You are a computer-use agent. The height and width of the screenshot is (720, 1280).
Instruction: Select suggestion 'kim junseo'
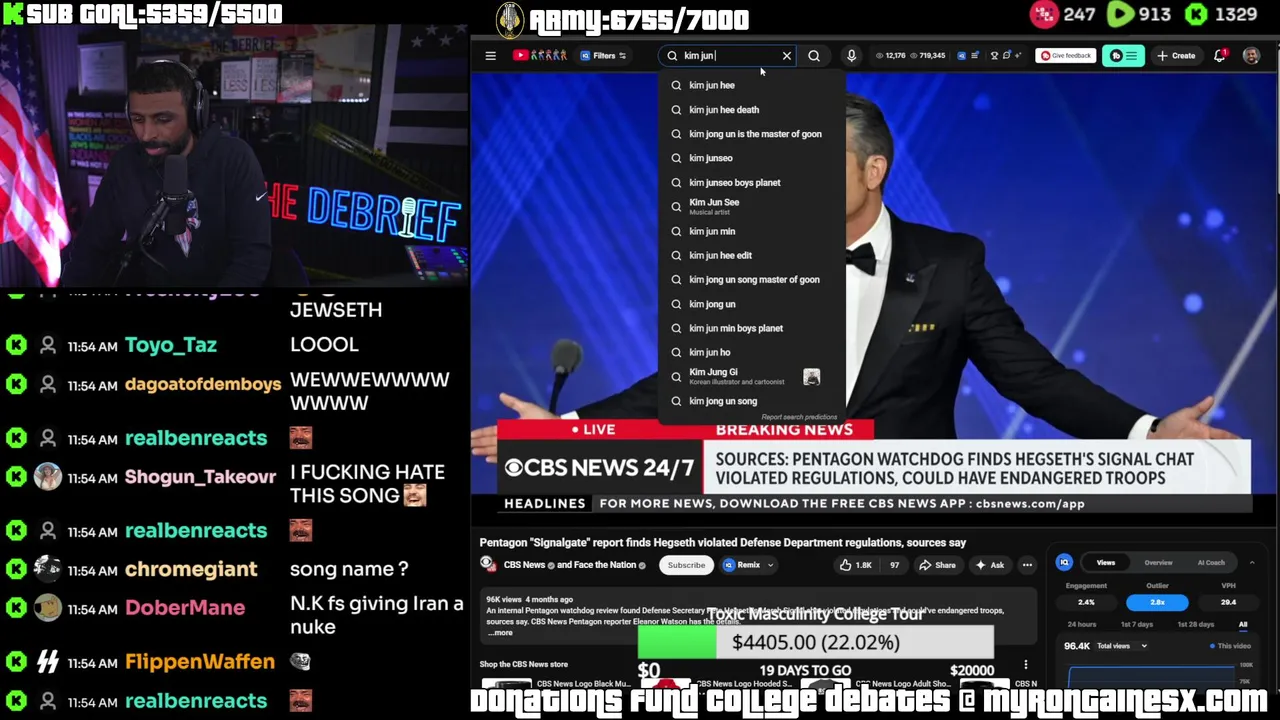click(x=752, y=158)
